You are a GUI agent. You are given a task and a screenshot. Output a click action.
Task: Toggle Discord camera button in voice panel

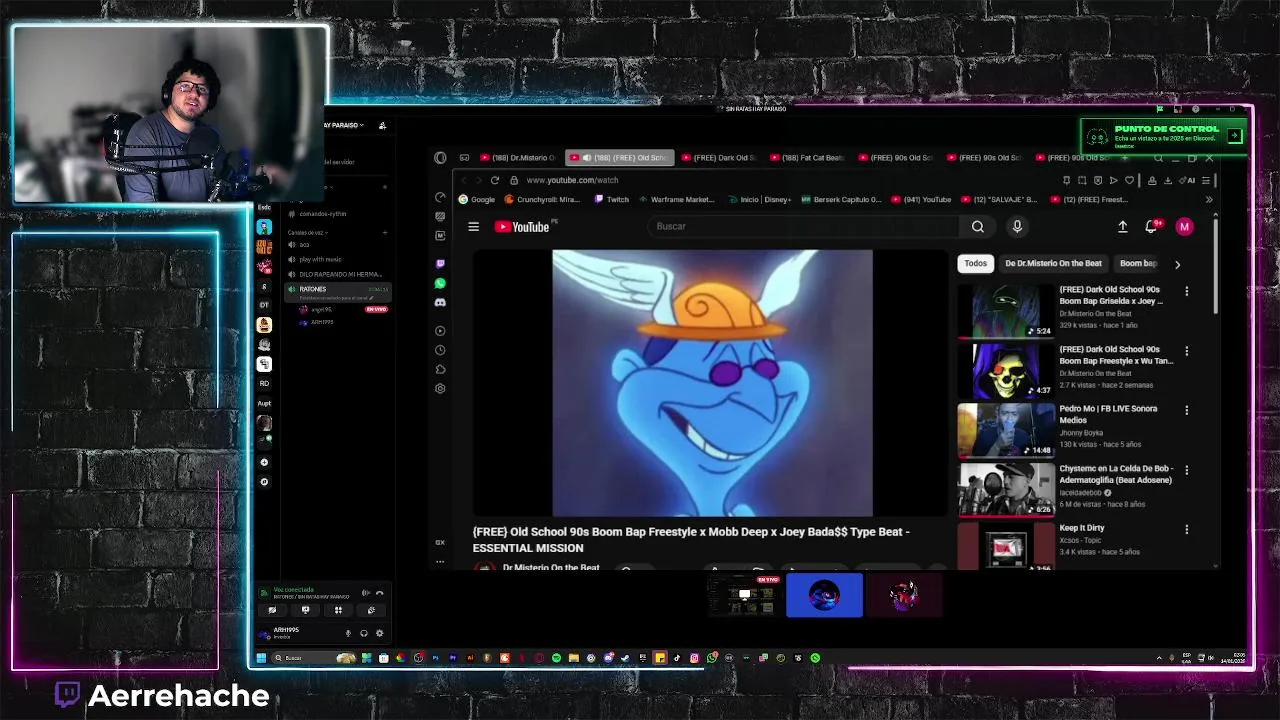coord(272,610)
